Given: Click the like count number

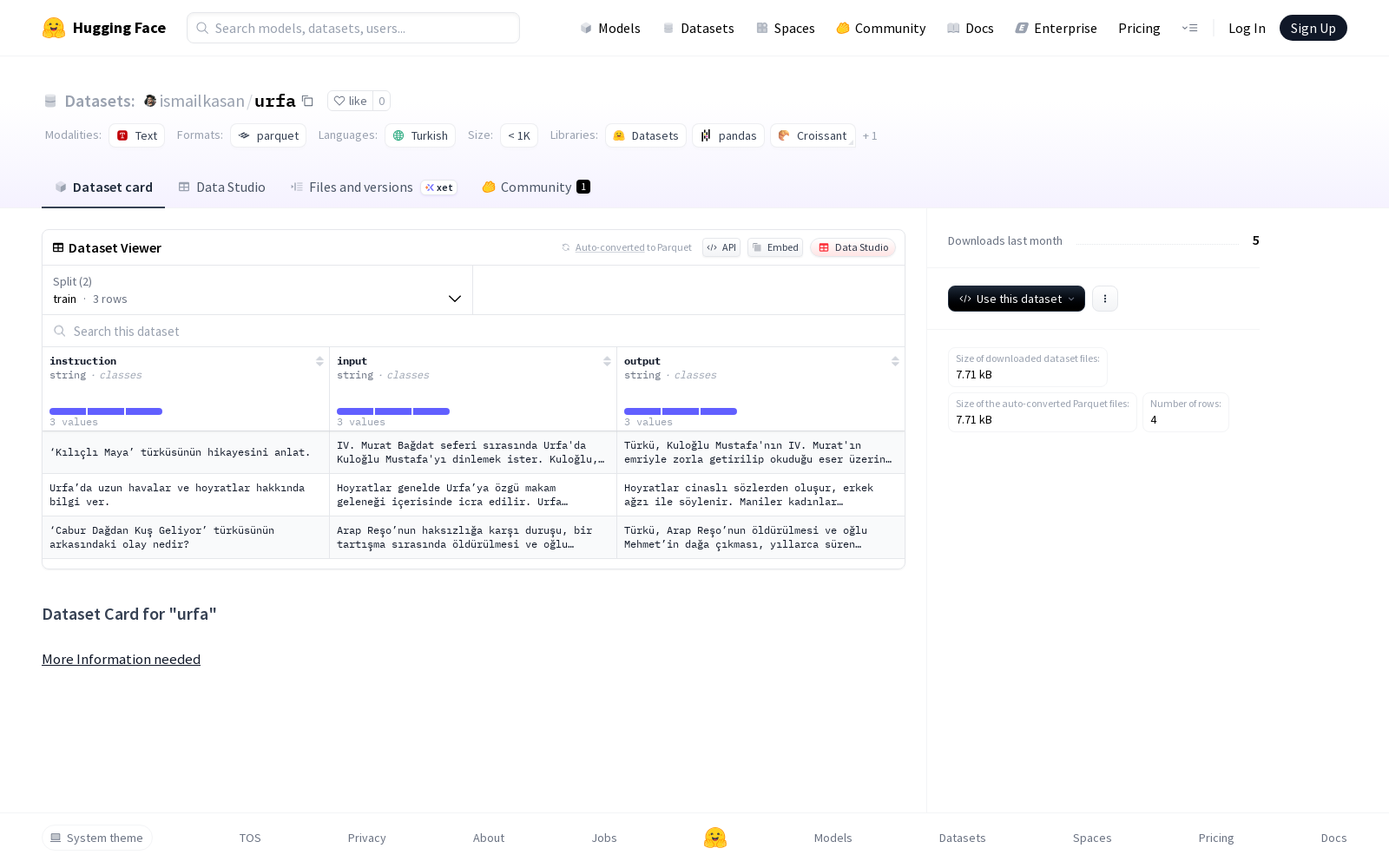Looking at the screenshot, I should click(x=382, y=101).
